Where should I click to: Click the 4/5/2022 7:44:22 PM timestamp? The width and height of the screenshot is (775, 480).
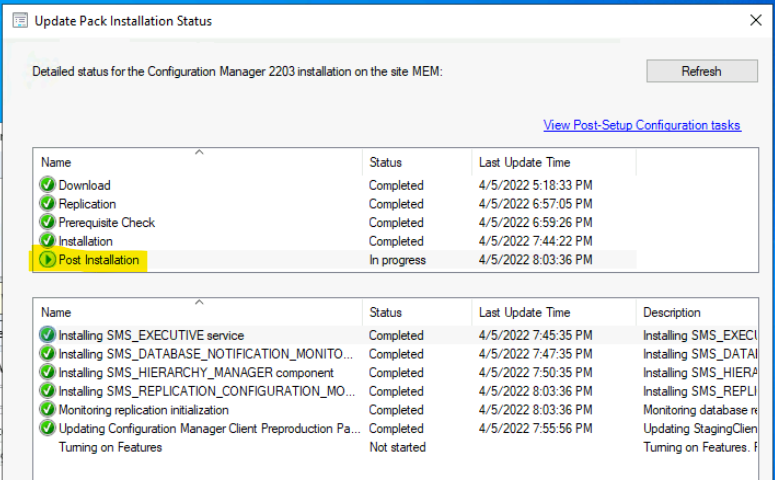click(x=535, y=241)
